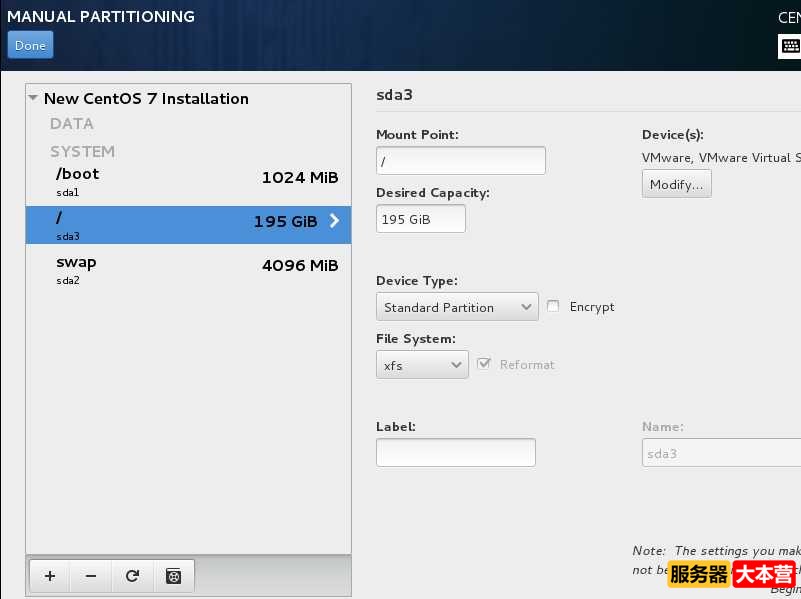Screen dimensions: 801x599
Task: Click the Label text field
Action: coord(456,452)
